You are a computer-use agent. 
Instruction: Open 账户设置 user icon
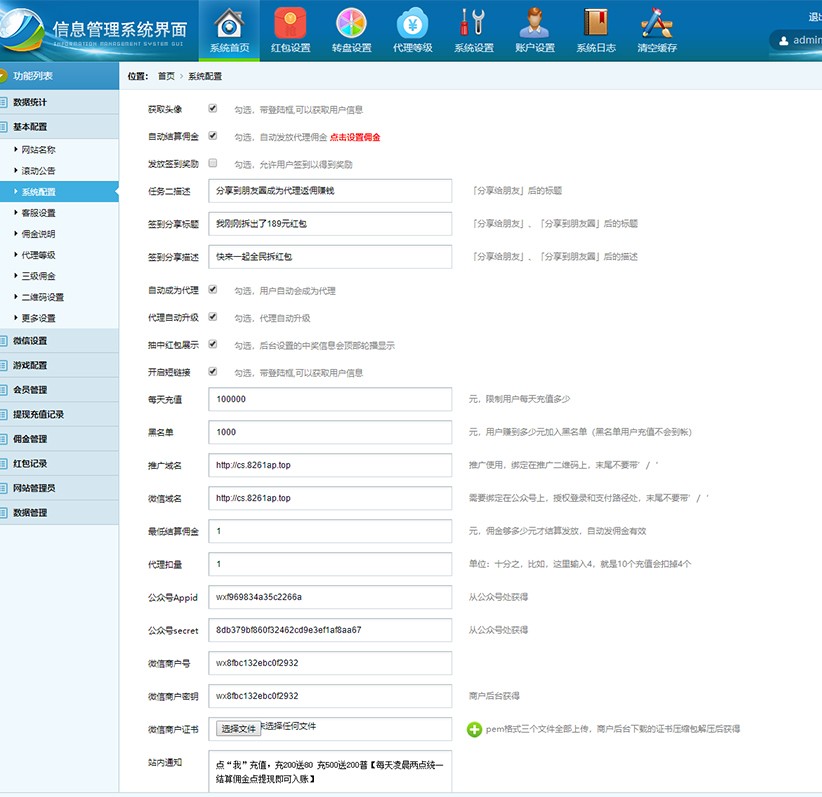click(534, 23)
